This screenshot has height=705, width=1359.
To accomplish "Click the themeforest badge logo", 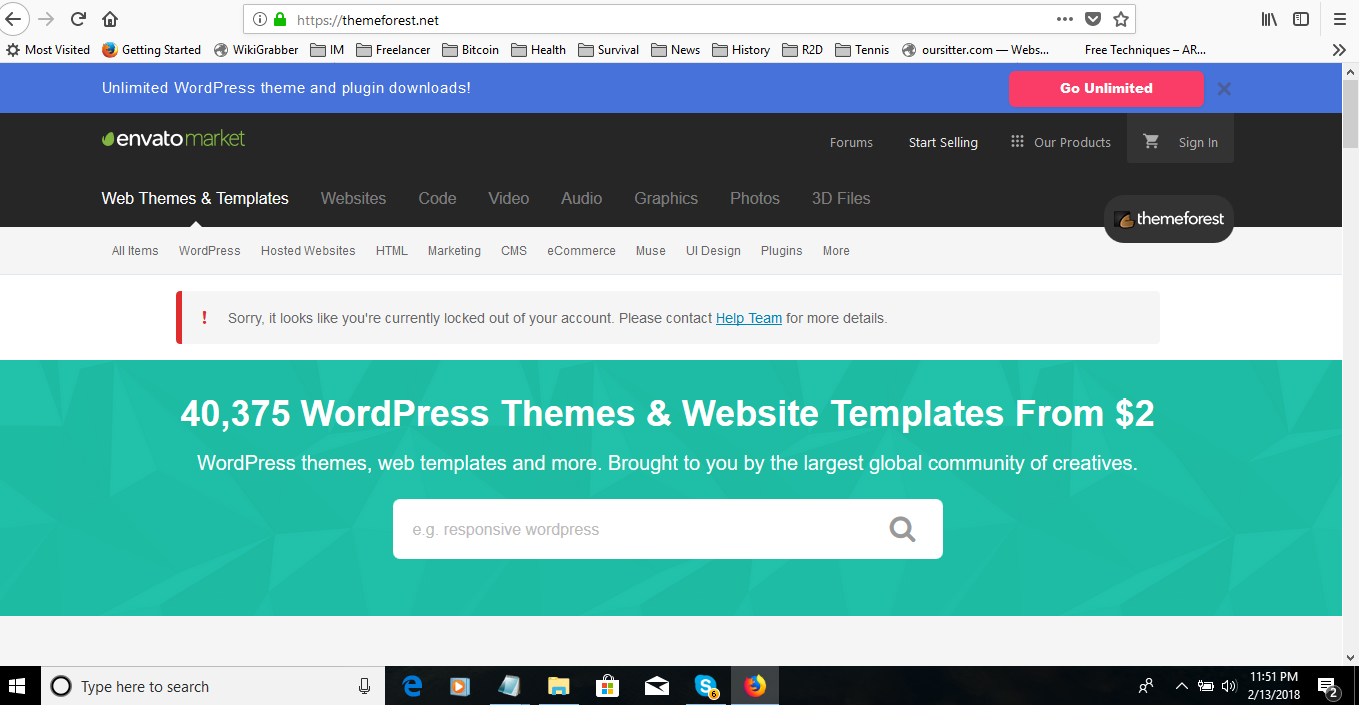I will 1169,219.
